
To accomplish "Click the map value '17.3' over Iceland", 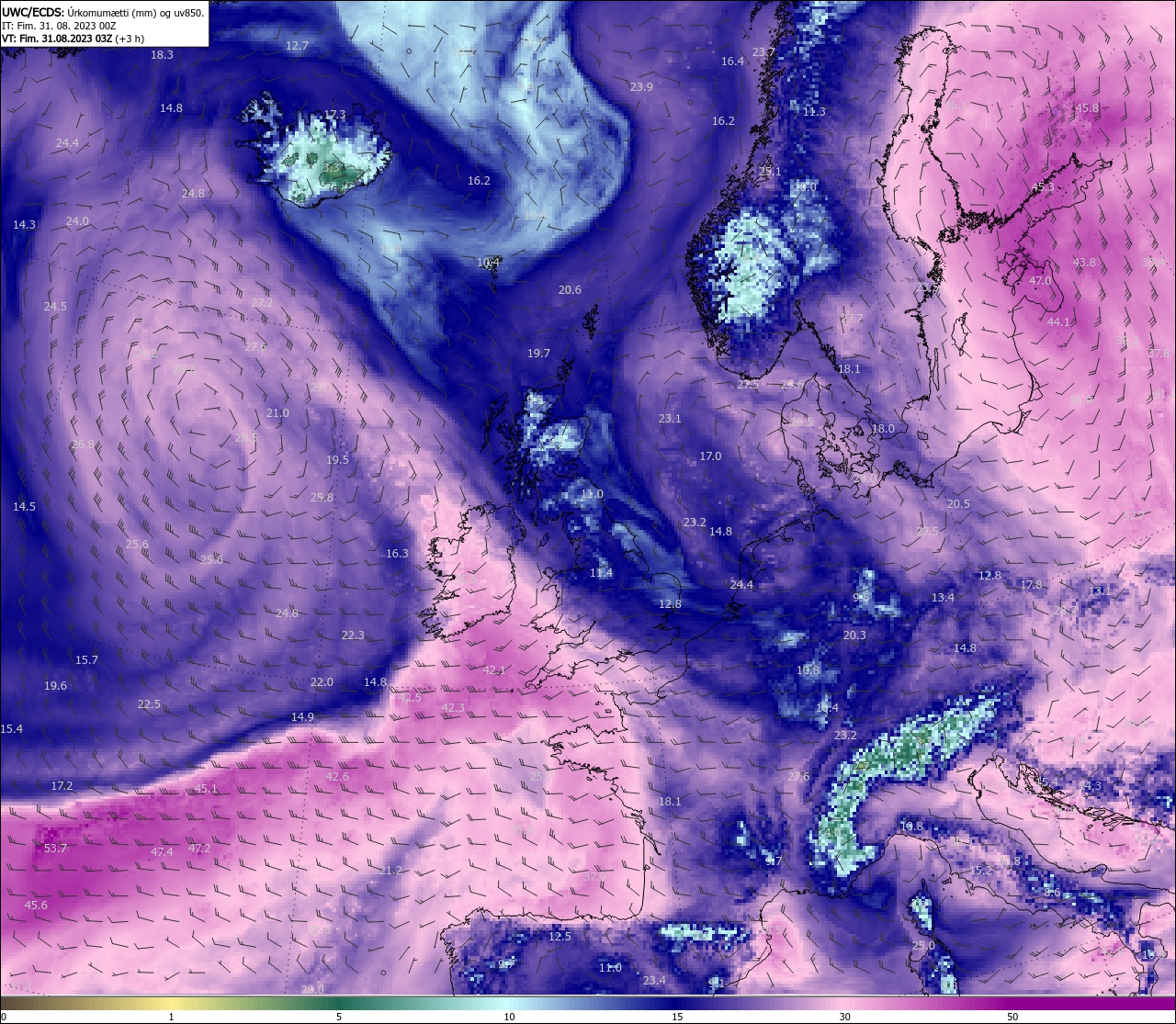I will click(334, 115).
